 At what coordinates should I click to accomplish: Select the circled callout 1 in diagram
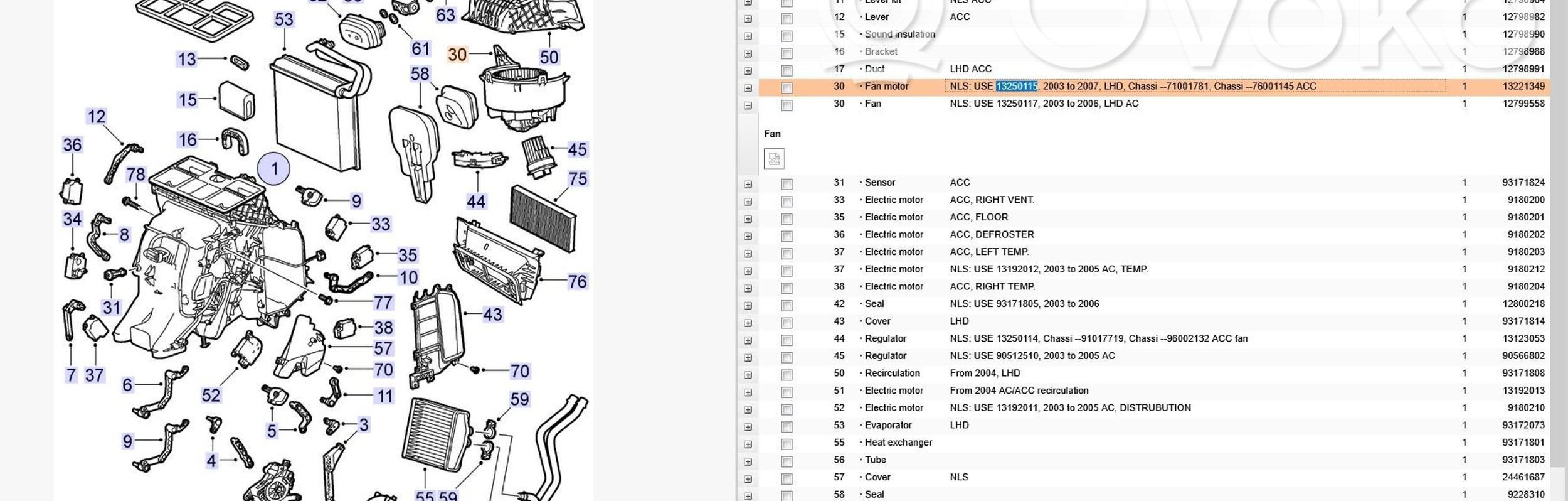tap(273, 169)
